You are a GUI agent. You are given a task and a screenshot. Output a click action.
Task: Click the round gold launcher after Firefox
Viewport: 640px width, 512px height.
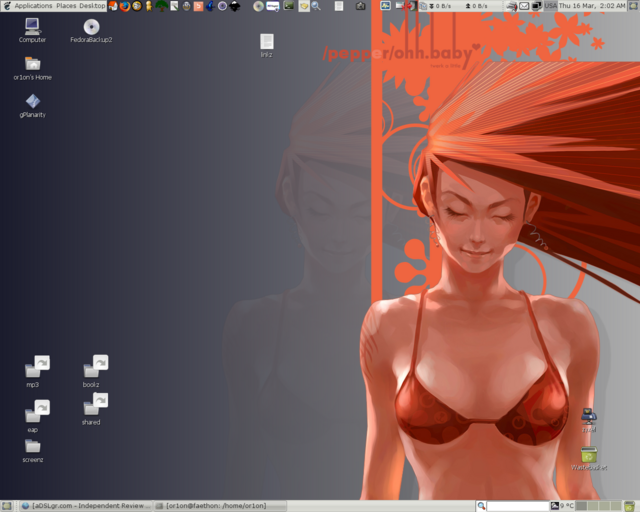[137, 6]
